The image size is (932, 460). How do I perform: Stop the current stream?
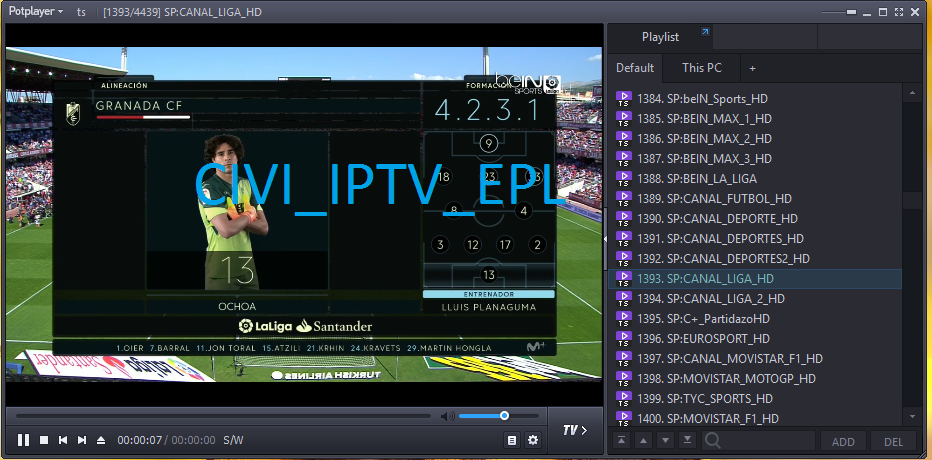click(43, 440)
